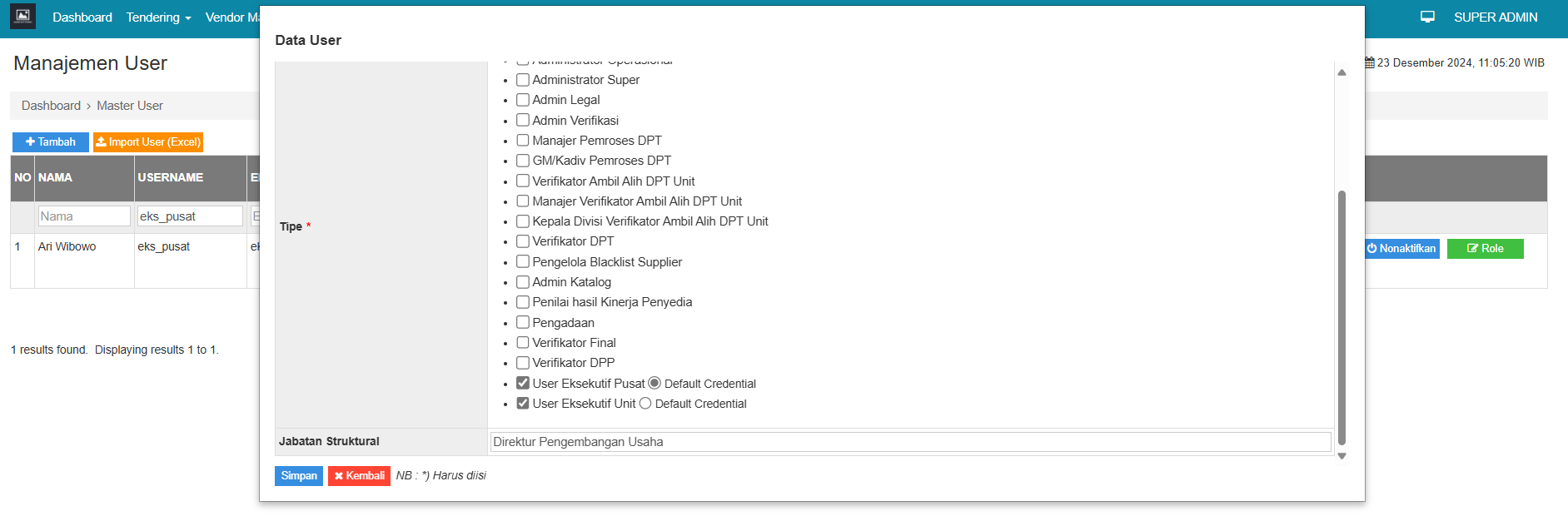Screen dimensions: 1568x516
Task: Click the NO column header
Action: [x=22, y=177]
